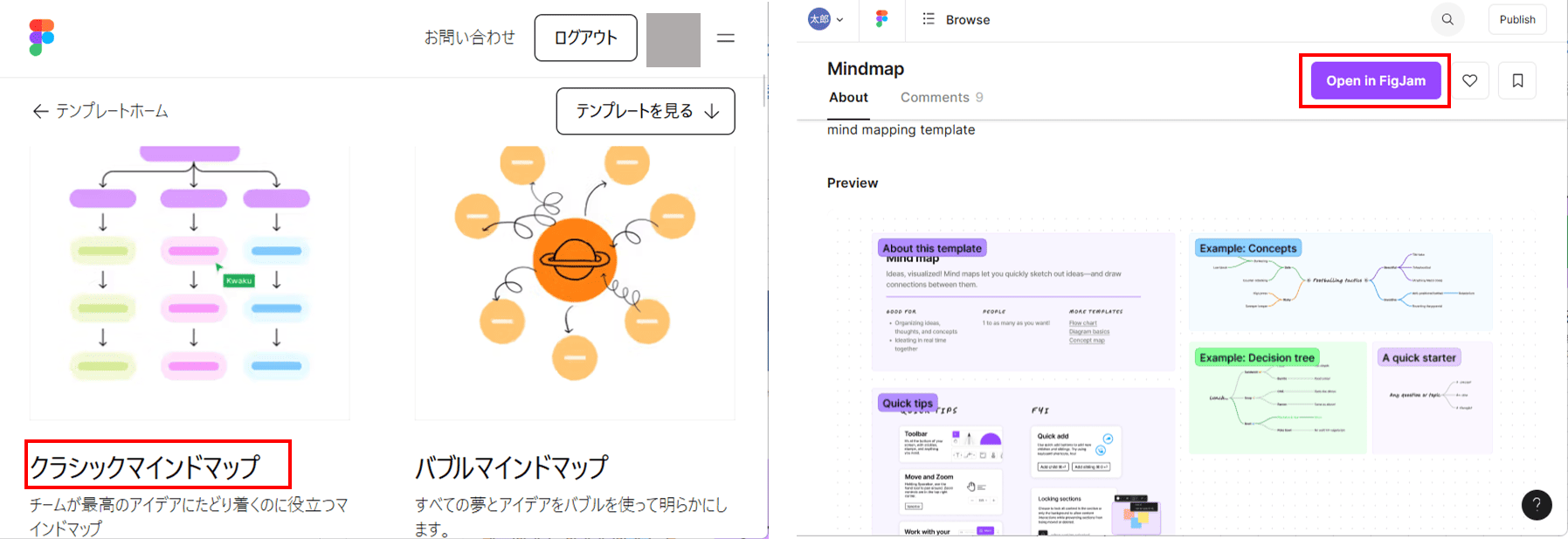Click Open in FigJam button
1568x539 pixels.
pyautogui.click(x=1375, y=80)
